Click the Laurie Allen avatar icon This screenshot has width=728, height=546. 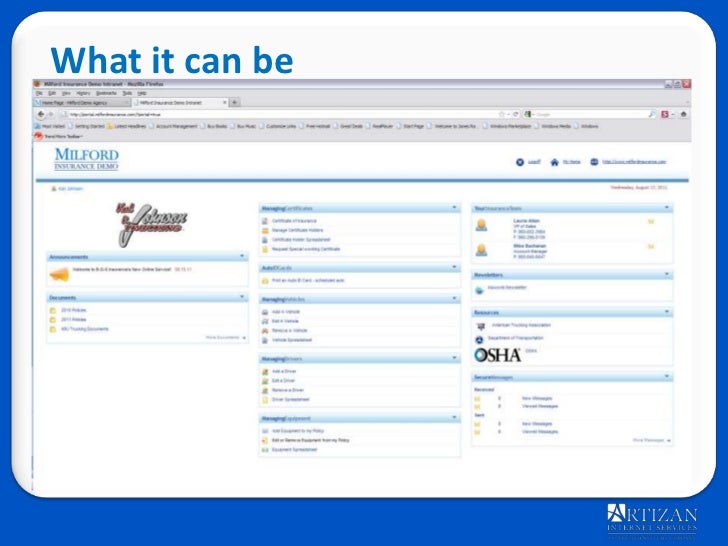pyautogui.click(x=481, y=225)
